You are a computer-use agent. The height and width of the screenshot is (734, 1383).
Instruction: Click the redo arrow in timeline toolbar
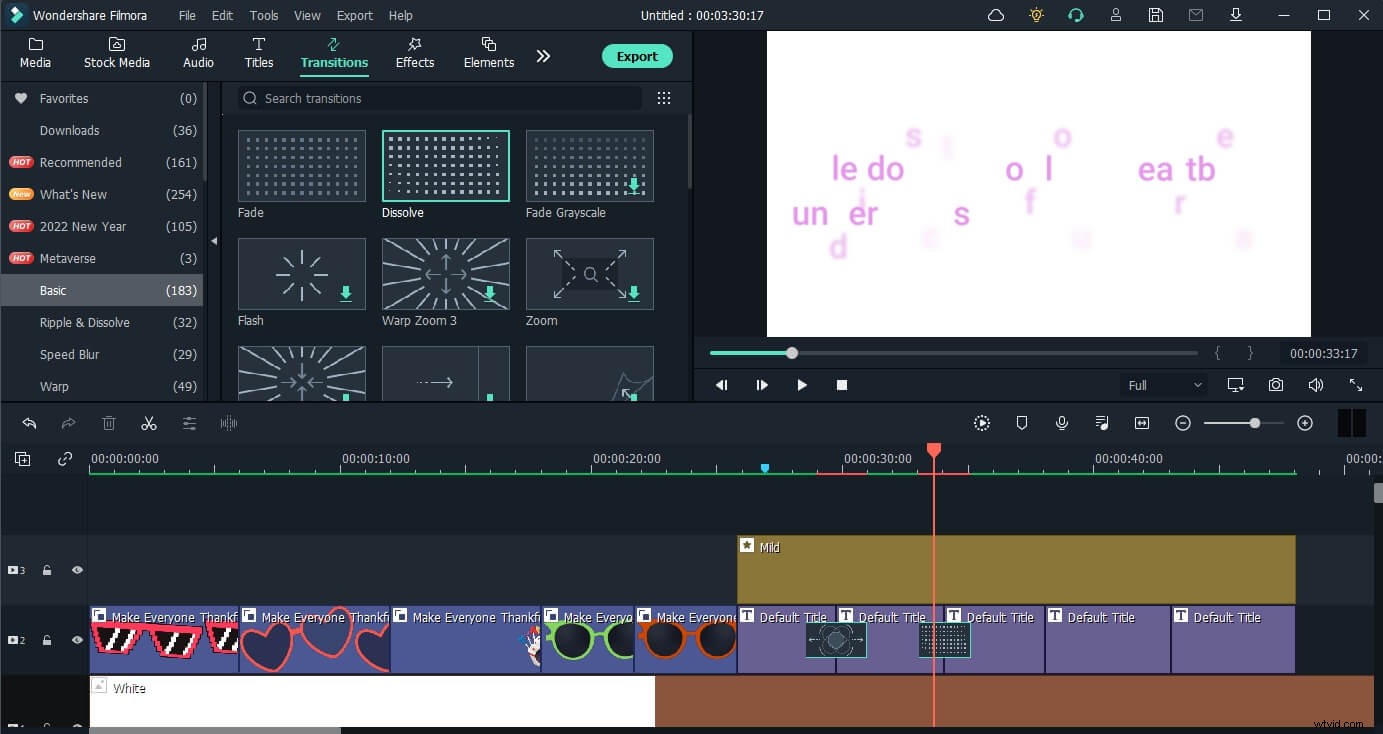point(69,423)
